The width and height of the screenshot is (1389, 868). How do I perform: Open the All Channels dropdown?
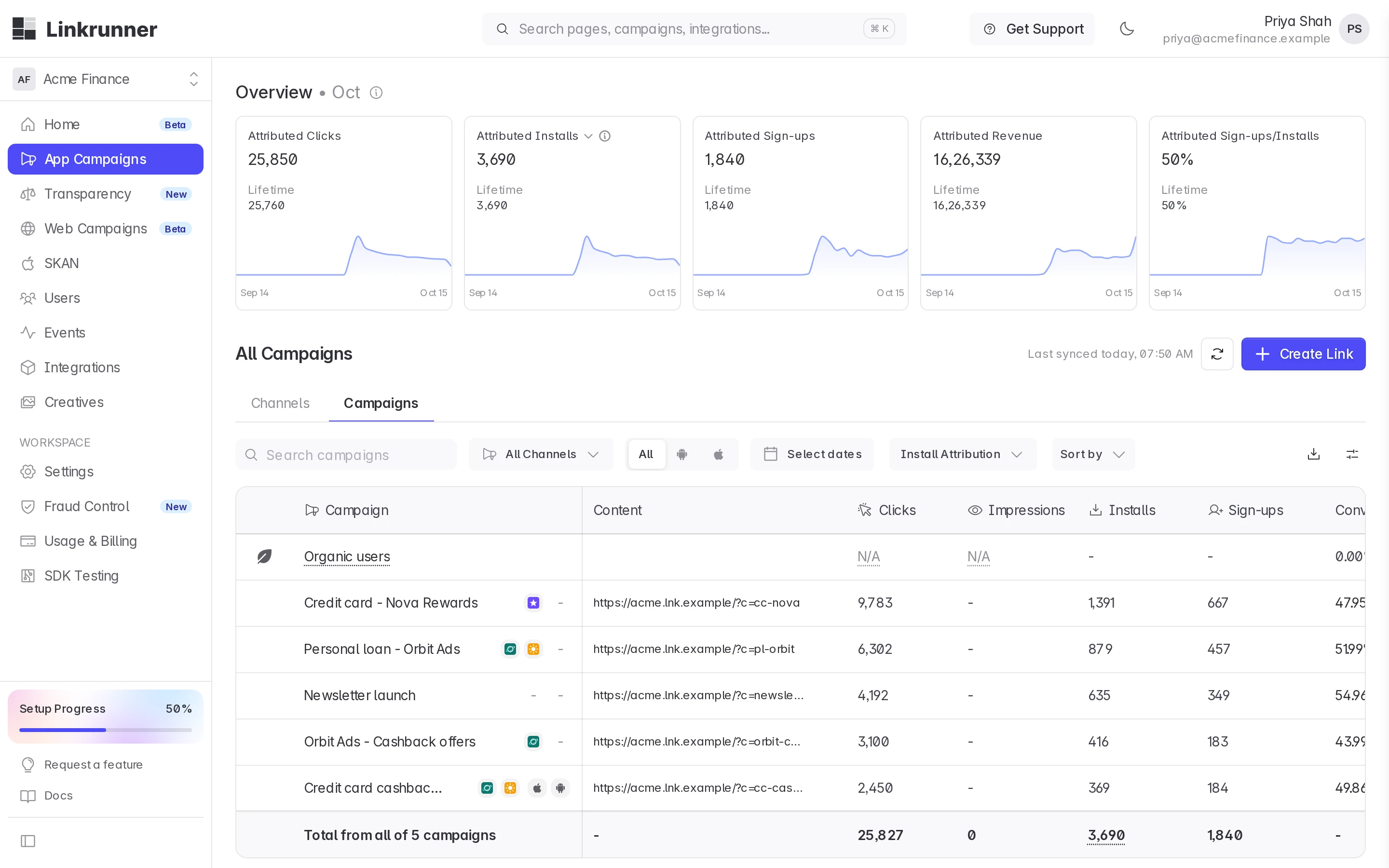click(x=541, y=454)
